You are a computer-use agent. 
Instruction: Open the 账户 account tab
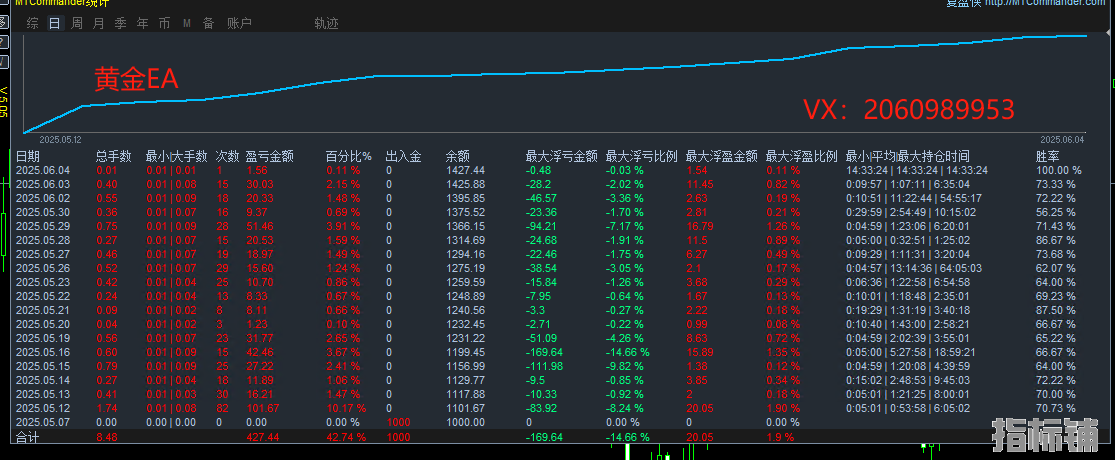(x=239, y=23)
